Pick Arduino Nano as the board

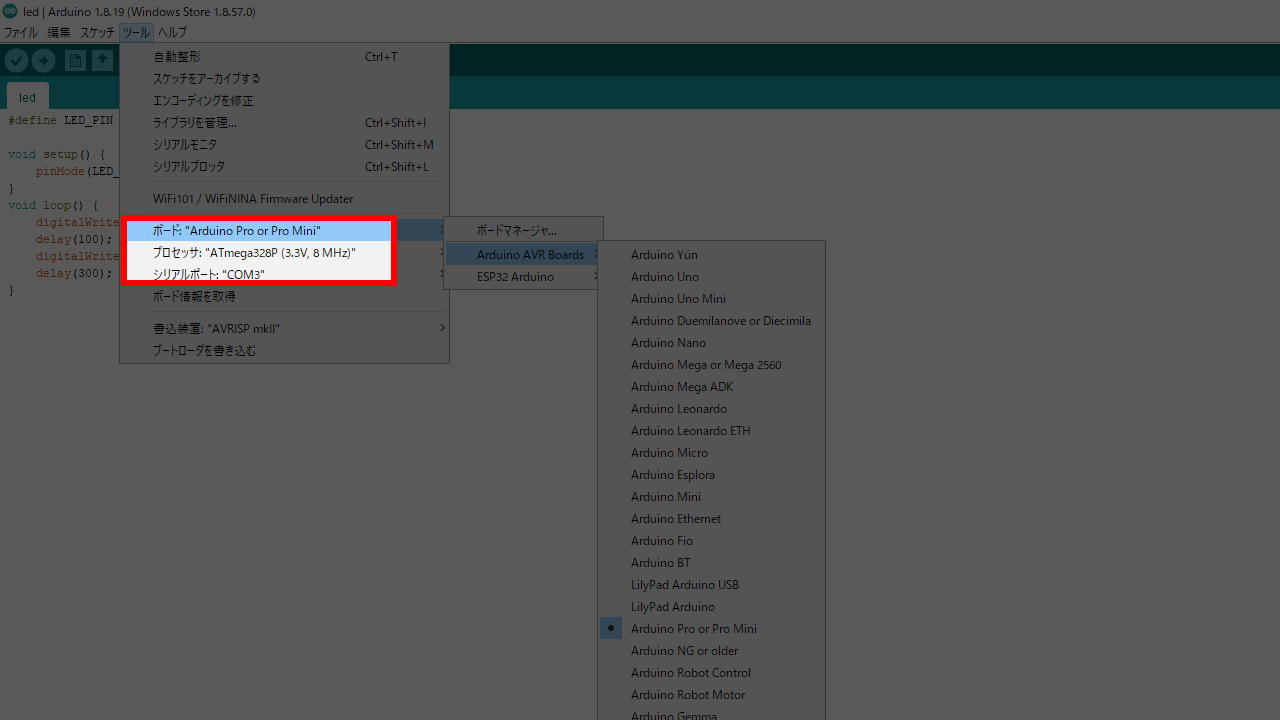coord(668,343)
